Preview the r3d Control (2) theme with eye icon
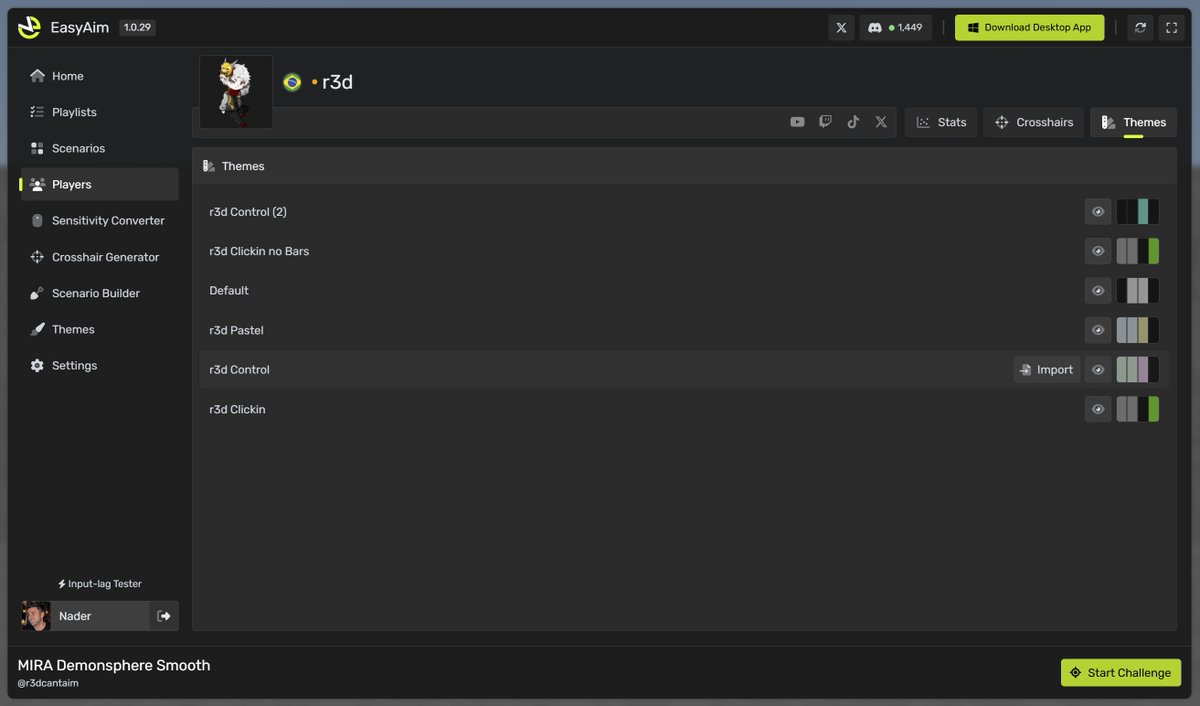1200x706 pixels. click(1098, 211)
